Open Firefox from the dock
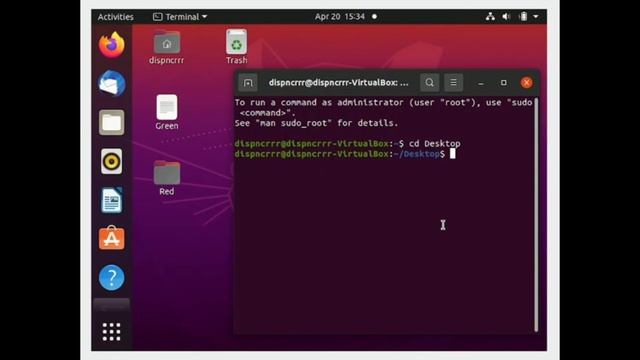Viewport: 640px width, 360px height. click(111, 44)
